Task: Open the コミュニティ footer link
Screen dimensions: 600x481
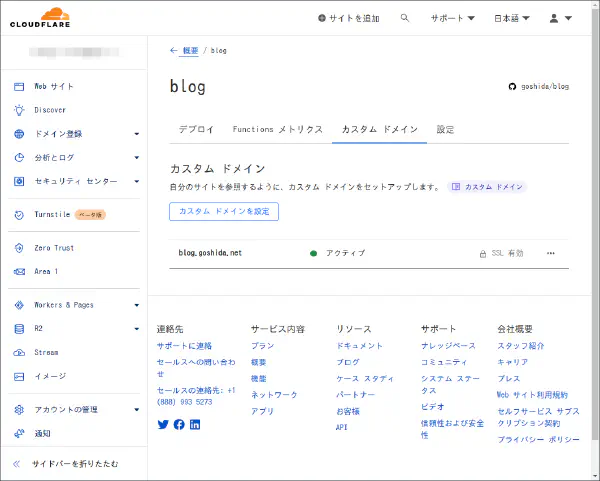Action: (x=444, y=362)
